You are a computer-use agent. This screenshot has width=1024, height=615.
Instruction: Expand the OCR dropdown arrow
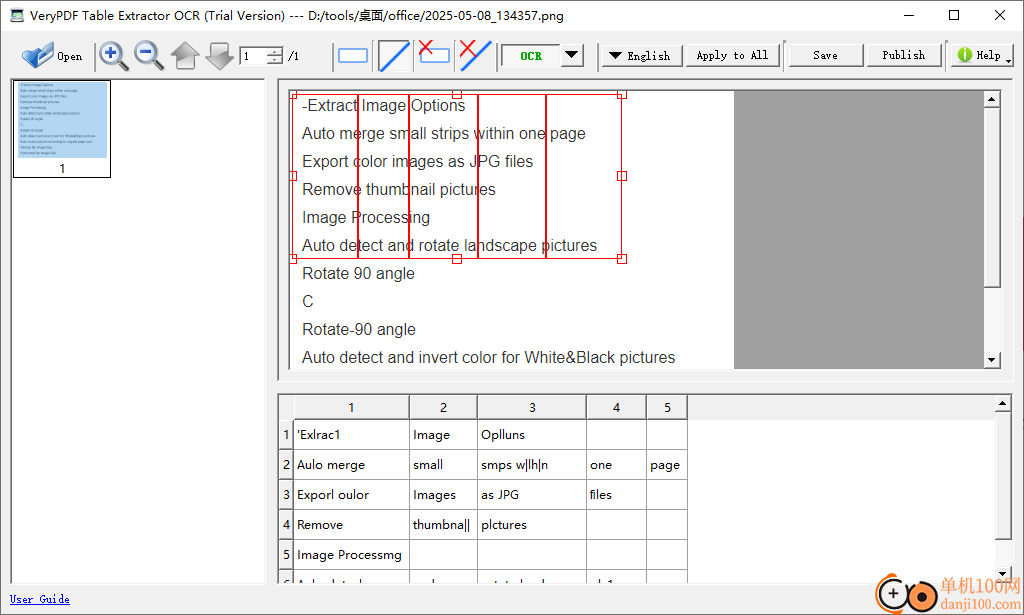pos(571,55)
